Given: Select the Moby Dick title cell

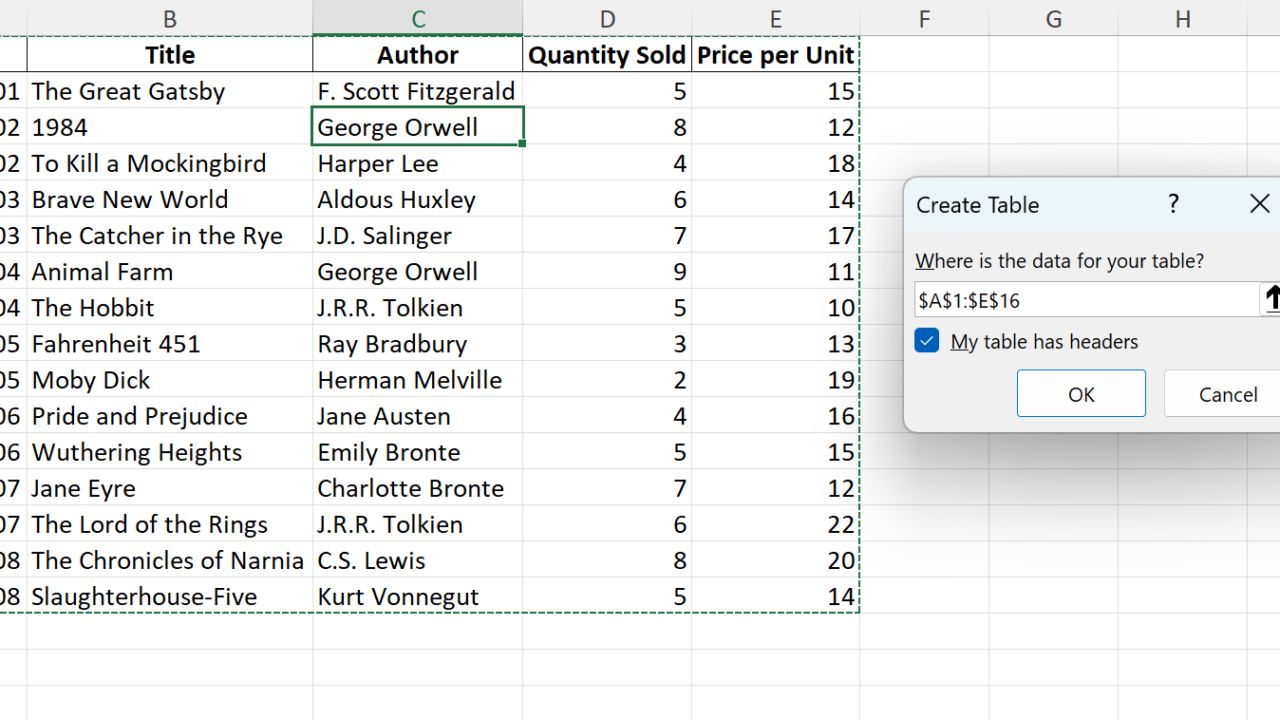Looking at the screenshot, I should point(170,380).
